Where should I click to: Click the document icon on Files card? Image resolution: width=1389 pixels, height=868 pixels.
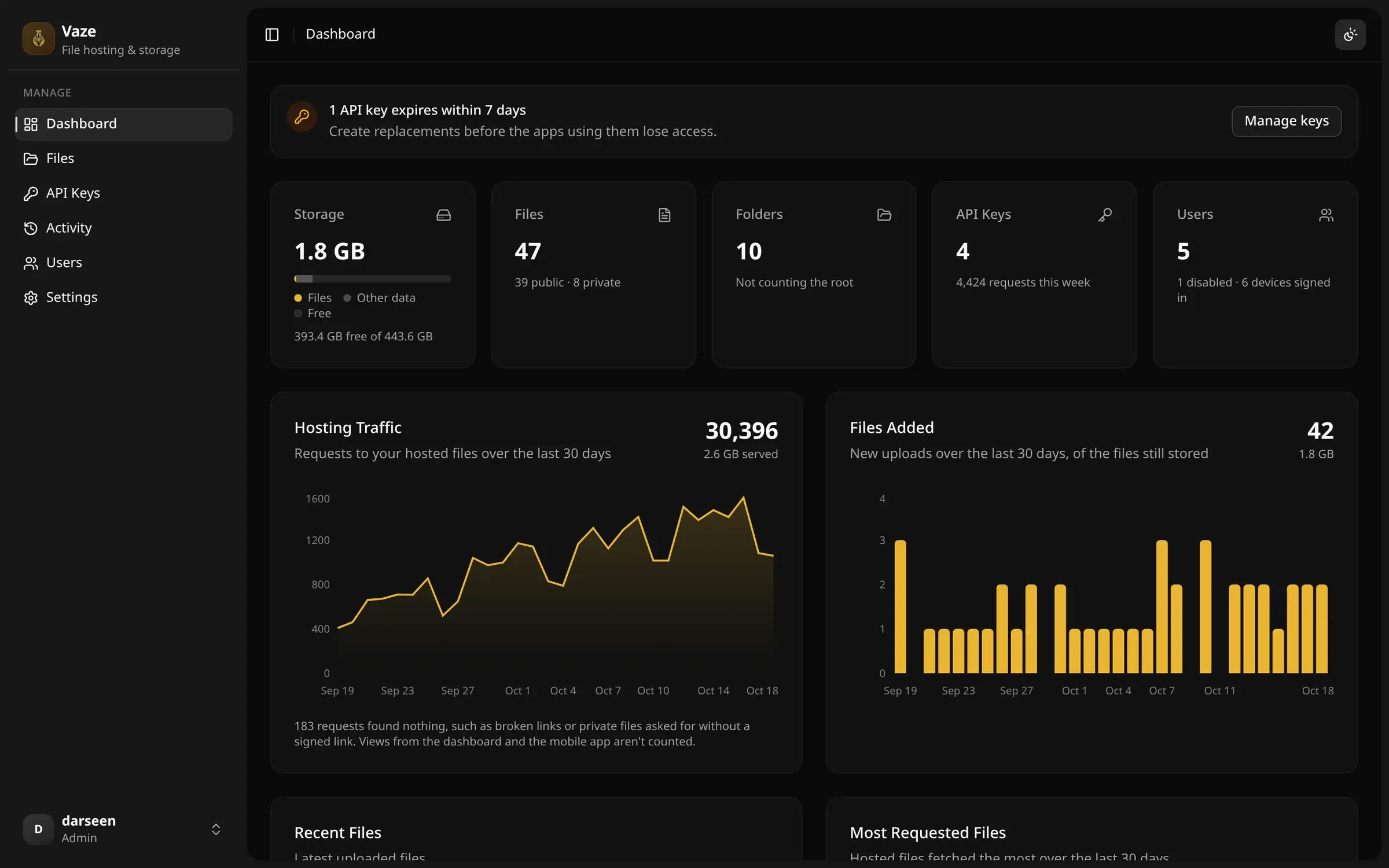[x=664, y=215]
